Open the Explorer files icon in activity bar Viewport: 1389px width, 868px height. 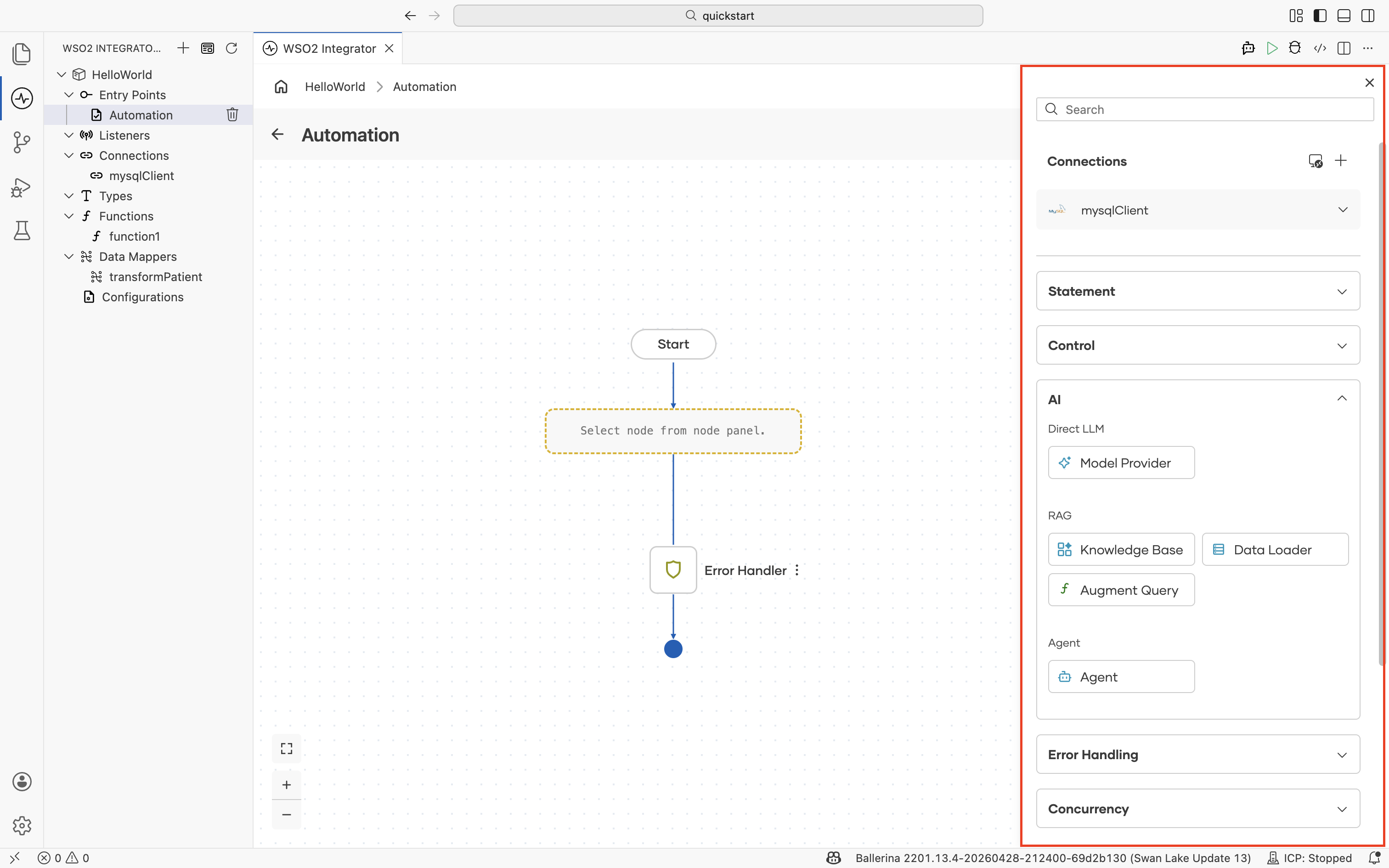pyautogui.click(x=22, y=54)
